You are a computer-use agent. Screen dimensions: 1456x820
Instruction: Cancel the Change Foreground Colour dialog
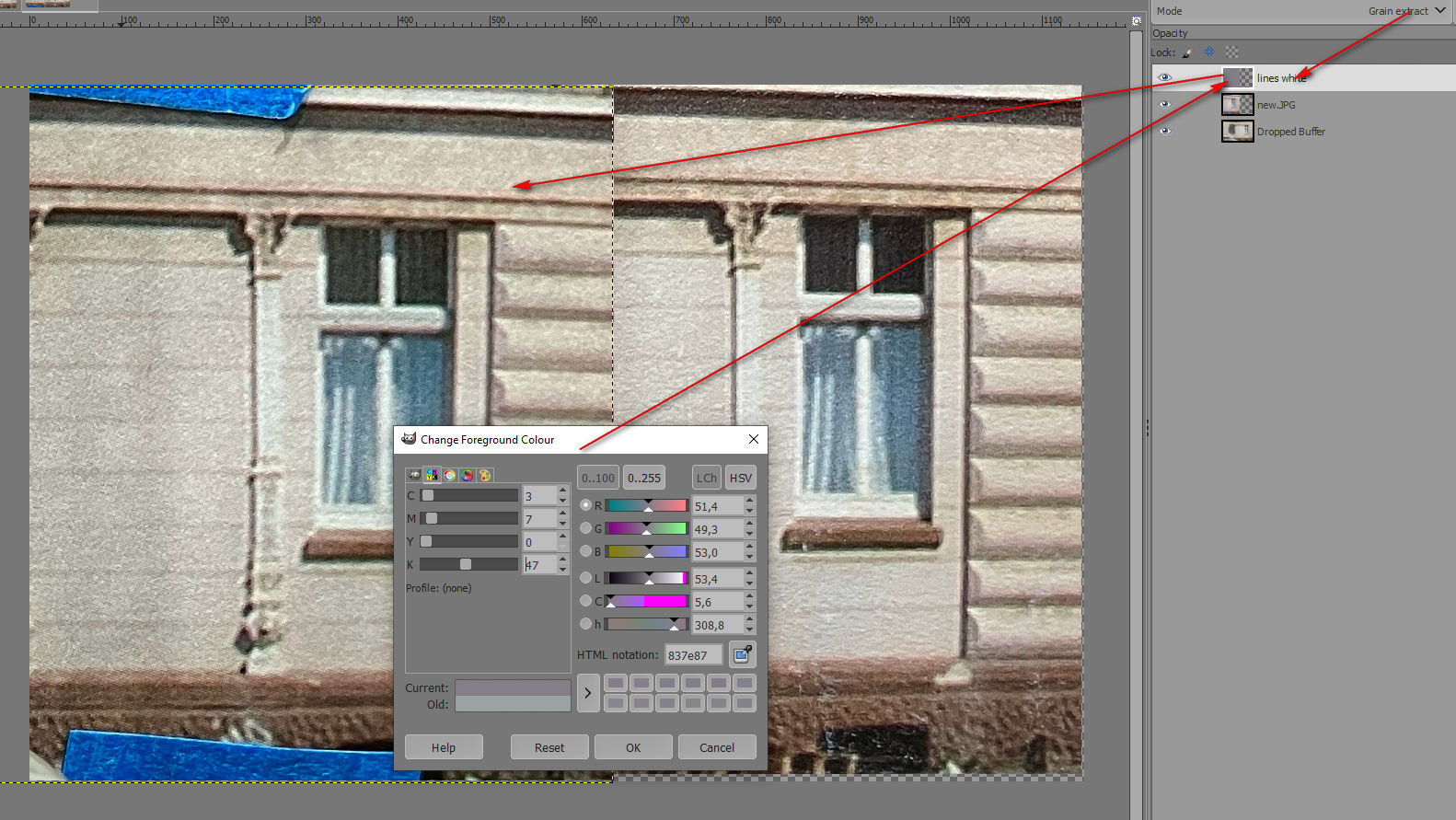coord(717,747)
